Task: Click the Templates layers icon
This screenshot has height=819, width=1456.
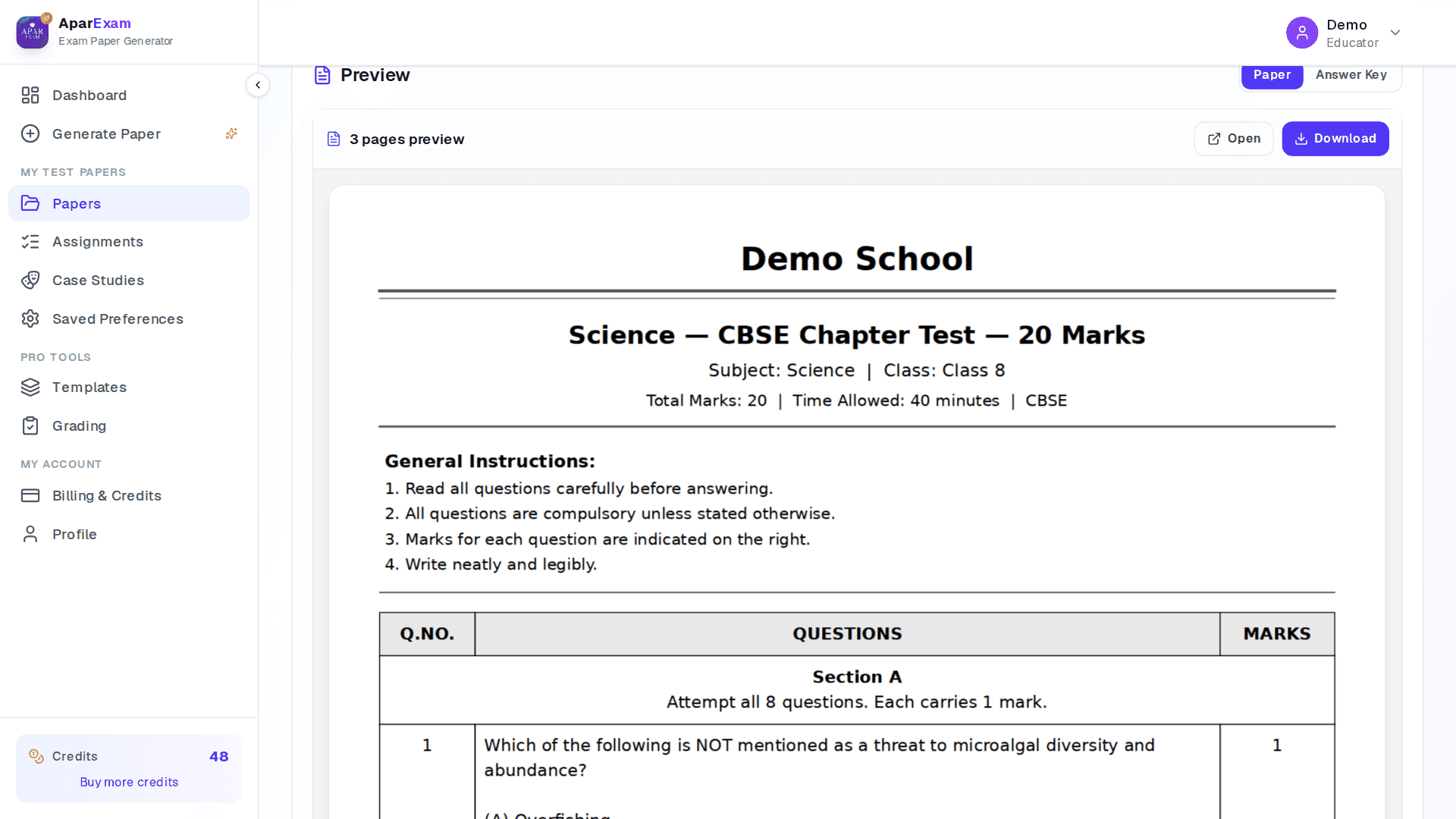Action: coord(30,388)
